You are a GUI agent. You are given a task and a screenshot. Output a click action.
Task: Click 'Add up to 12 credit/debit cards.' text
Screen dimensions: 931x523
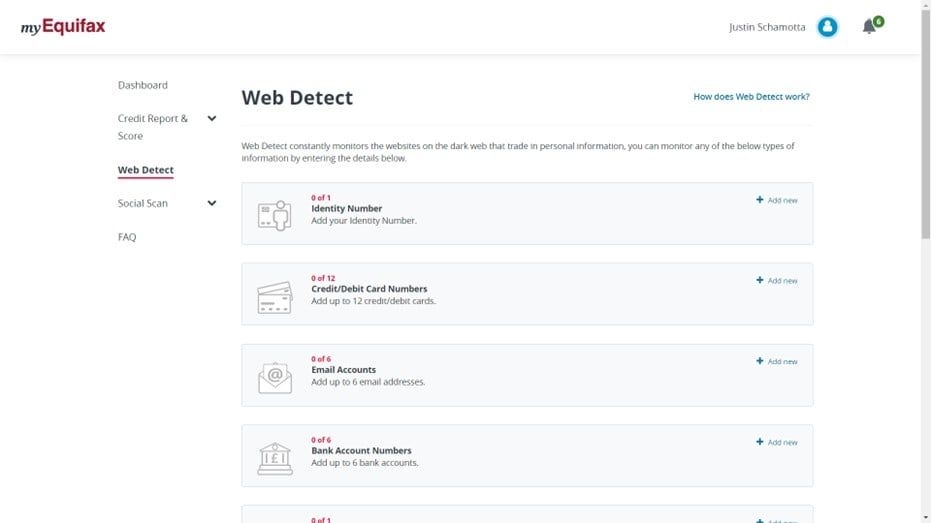[x=373, y=301]
